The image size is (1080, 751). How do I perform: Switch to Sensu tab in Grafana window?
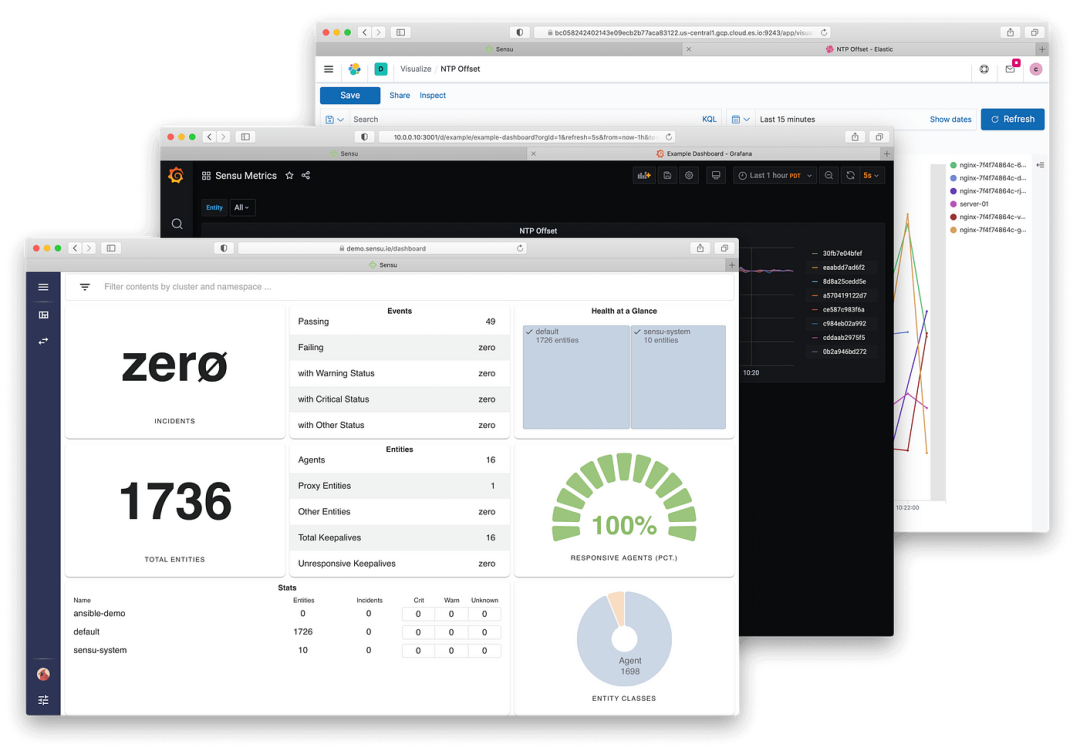coord(344,154)
